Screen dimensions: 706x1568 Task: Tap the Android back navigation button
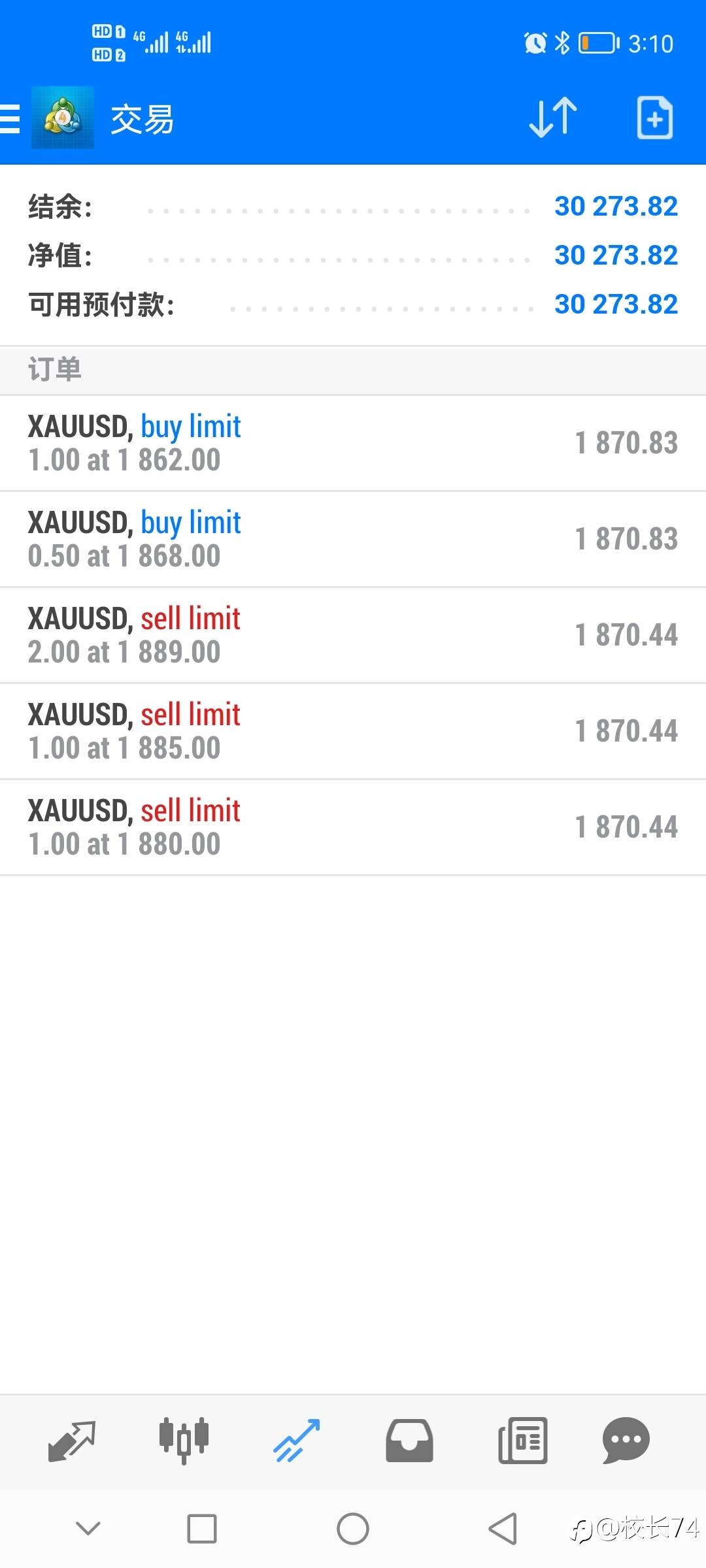point(503,1529)
